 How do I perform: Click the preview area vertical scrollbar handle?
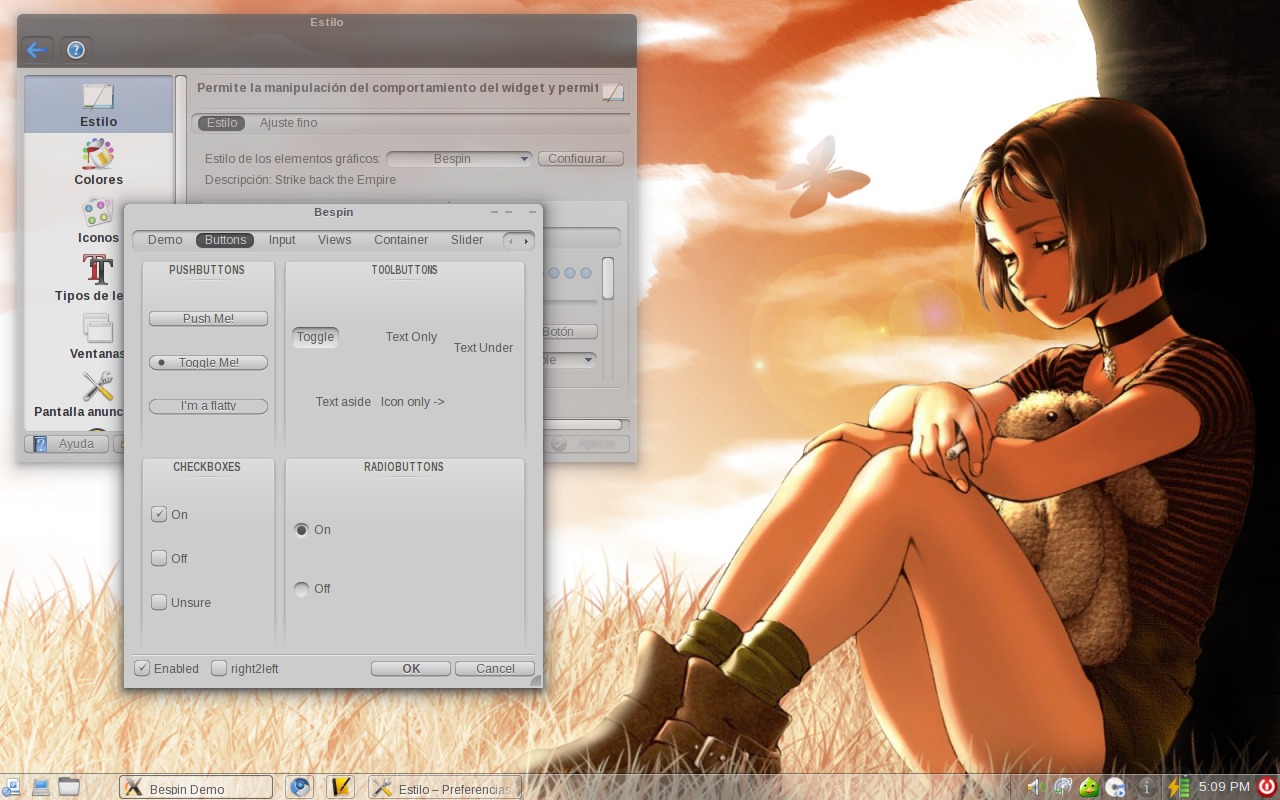click(x=608, y=278)
